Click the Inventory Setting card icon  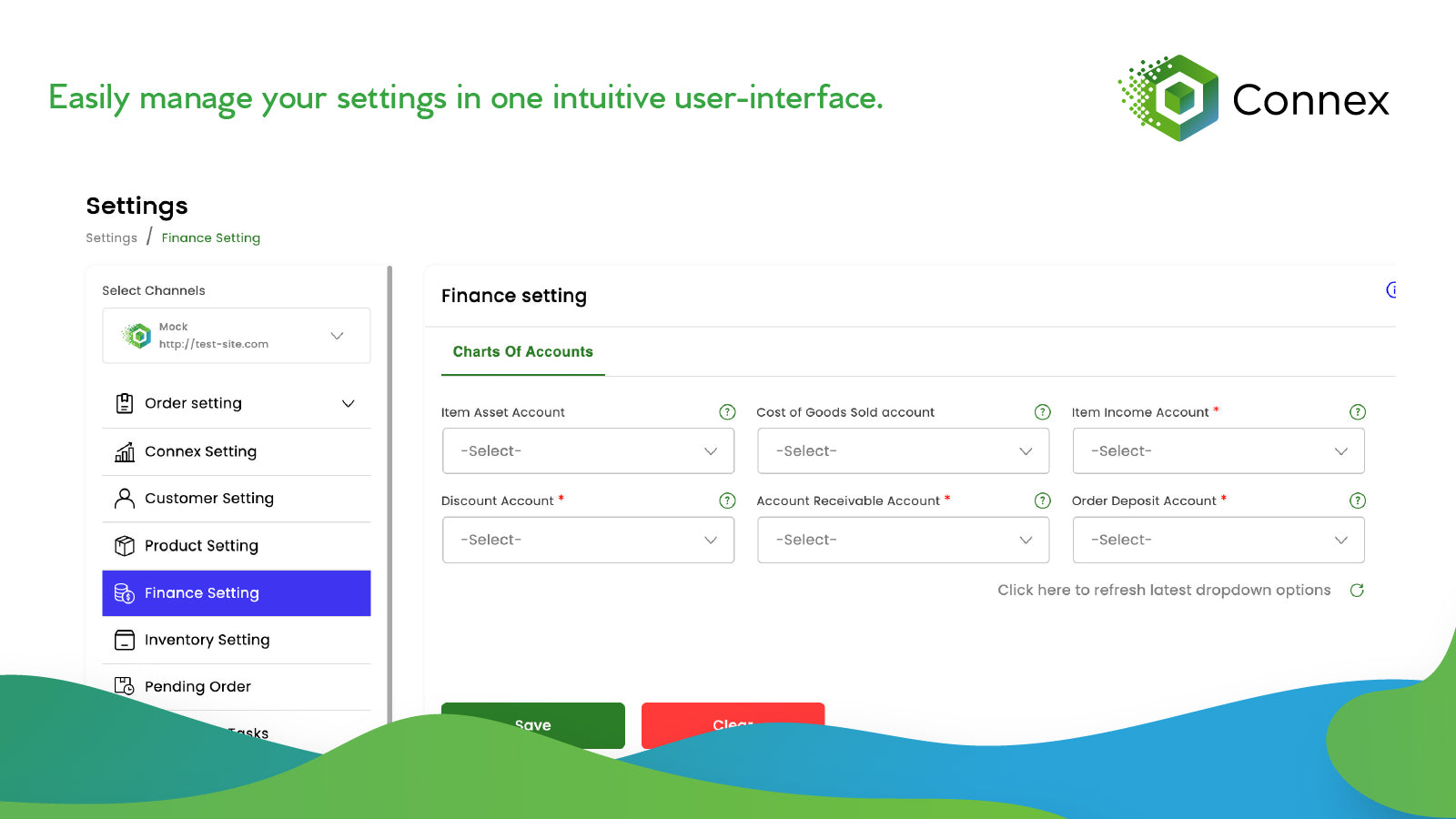[124, 640]
